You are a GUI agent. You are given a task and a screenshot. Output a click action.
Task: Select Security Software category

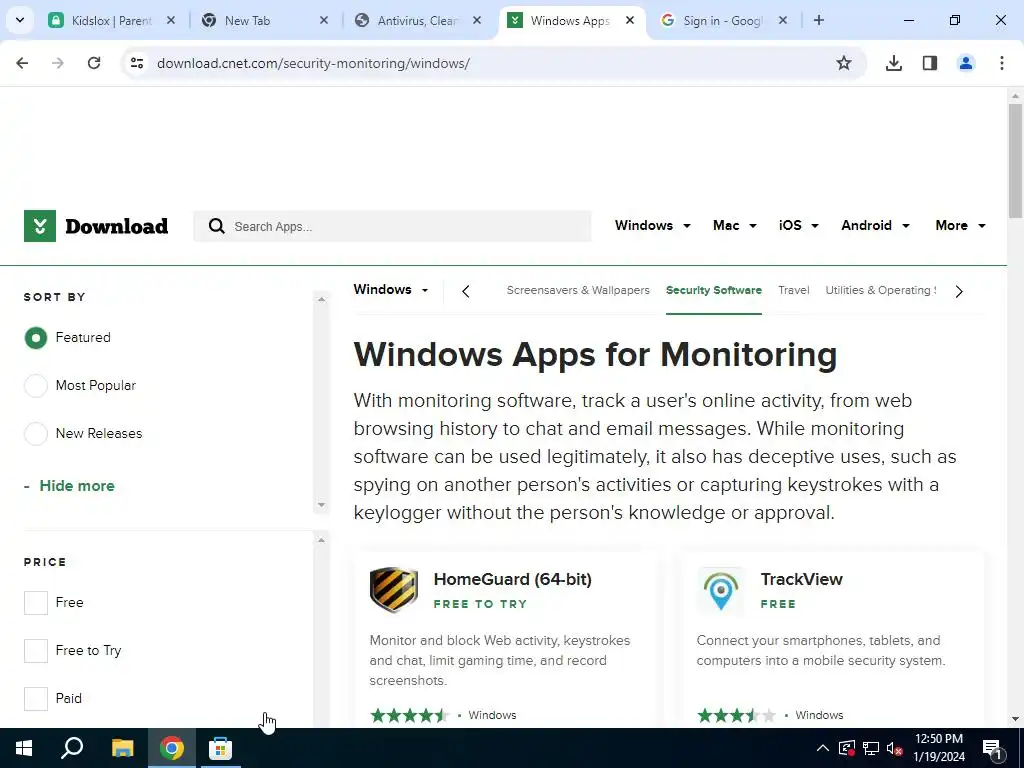point(714,290)
